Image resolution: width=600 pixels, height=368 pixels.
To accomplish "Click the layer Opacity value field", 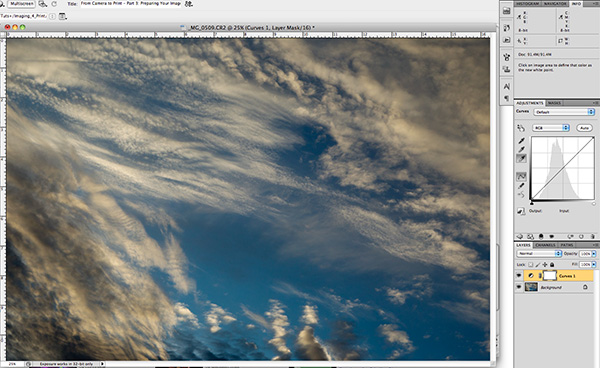I will coord(585,254).
